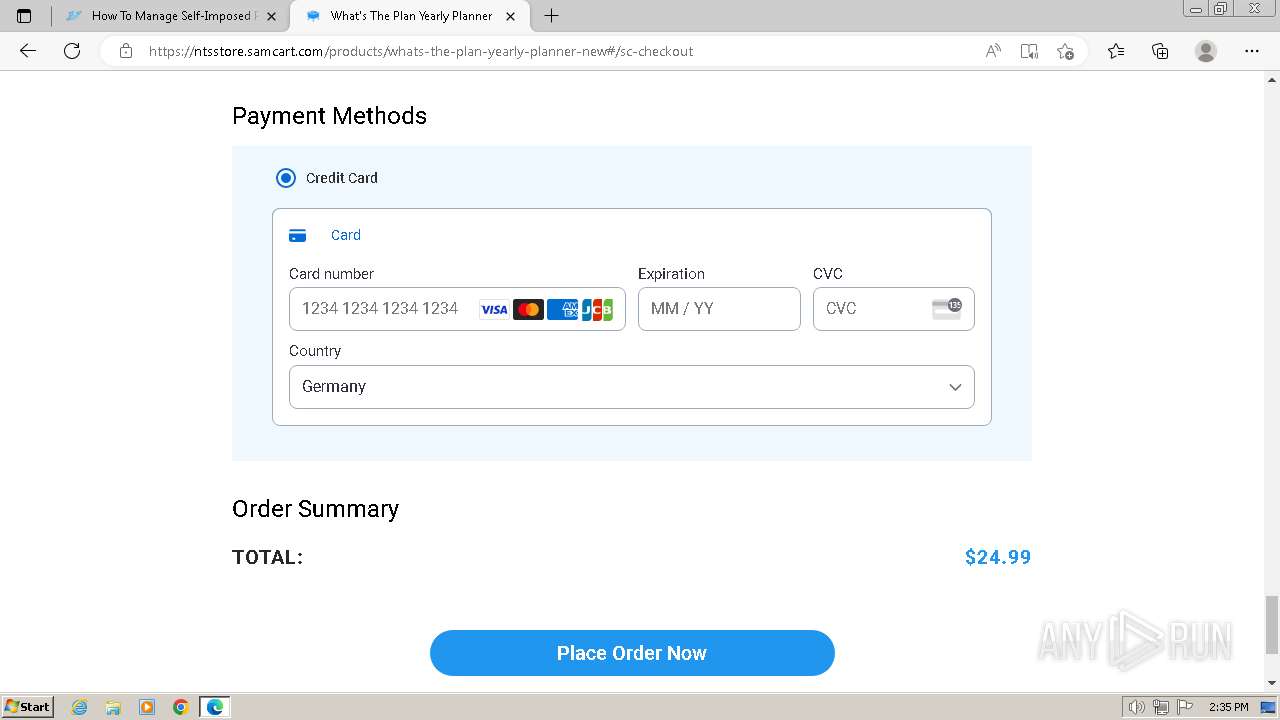Click the address bar URL
1280x720 pixels.
pyautogui.click(x=421, y=51)
